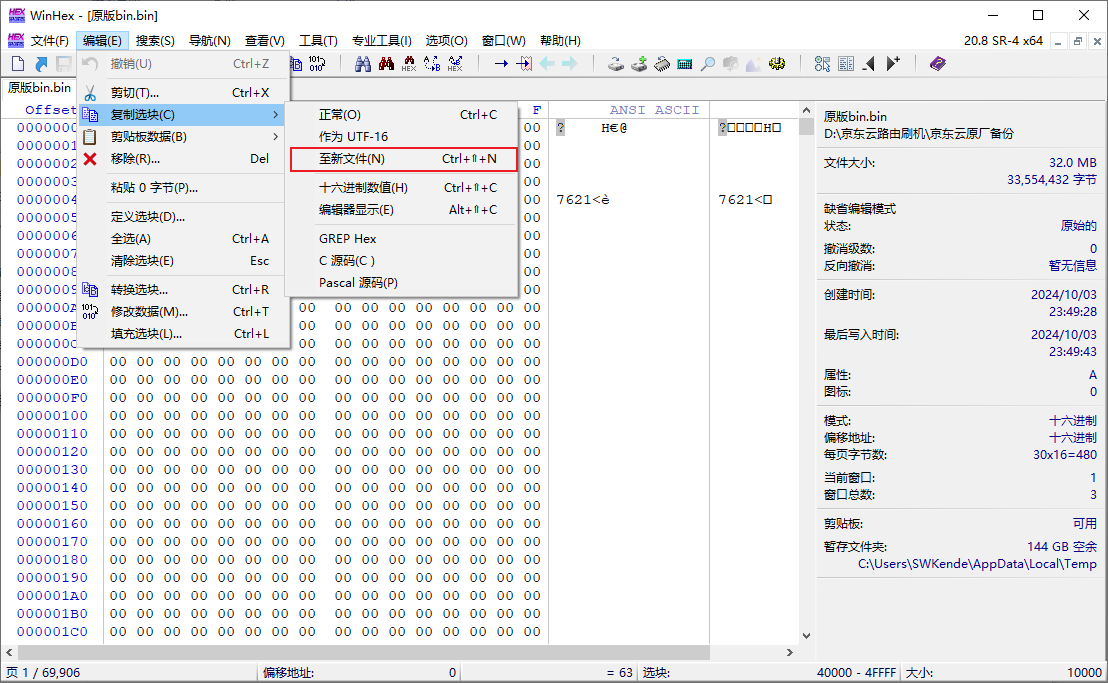This screenshot has width=1108, height=683.
Task: Choose 填充选块(L)... from the Edit menu
Action: (146, 334)
